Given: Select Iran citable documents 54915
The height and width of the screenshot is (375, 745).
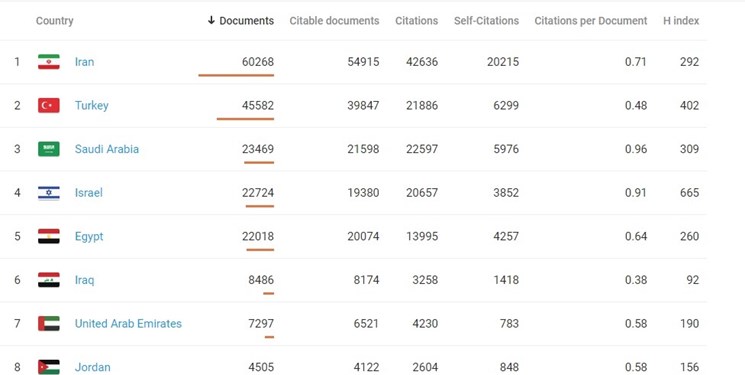Looking at the screenshot, I should click(363, 62).
